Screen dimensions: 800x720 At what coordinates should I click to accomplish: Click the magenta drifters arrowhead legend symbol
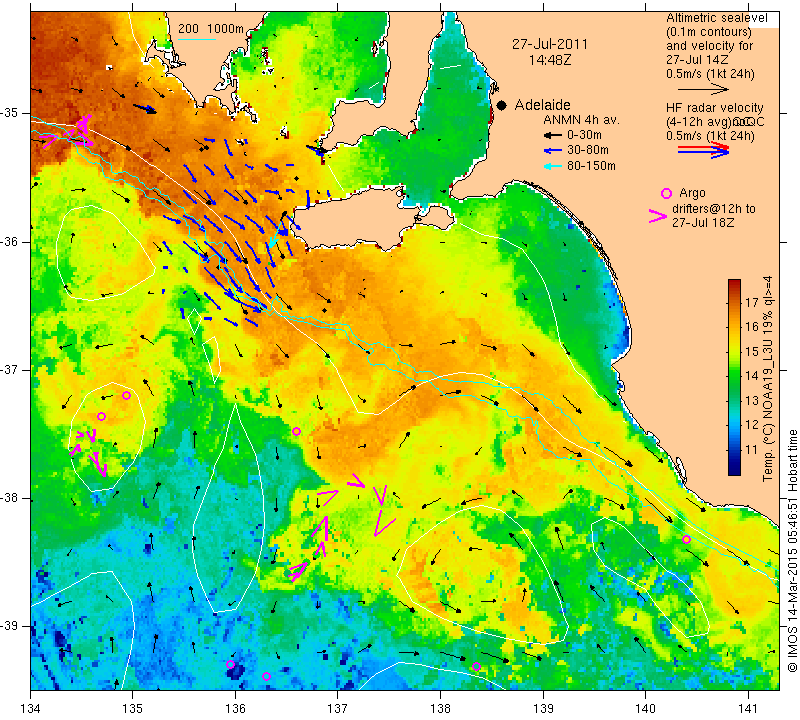click(658, 216)
